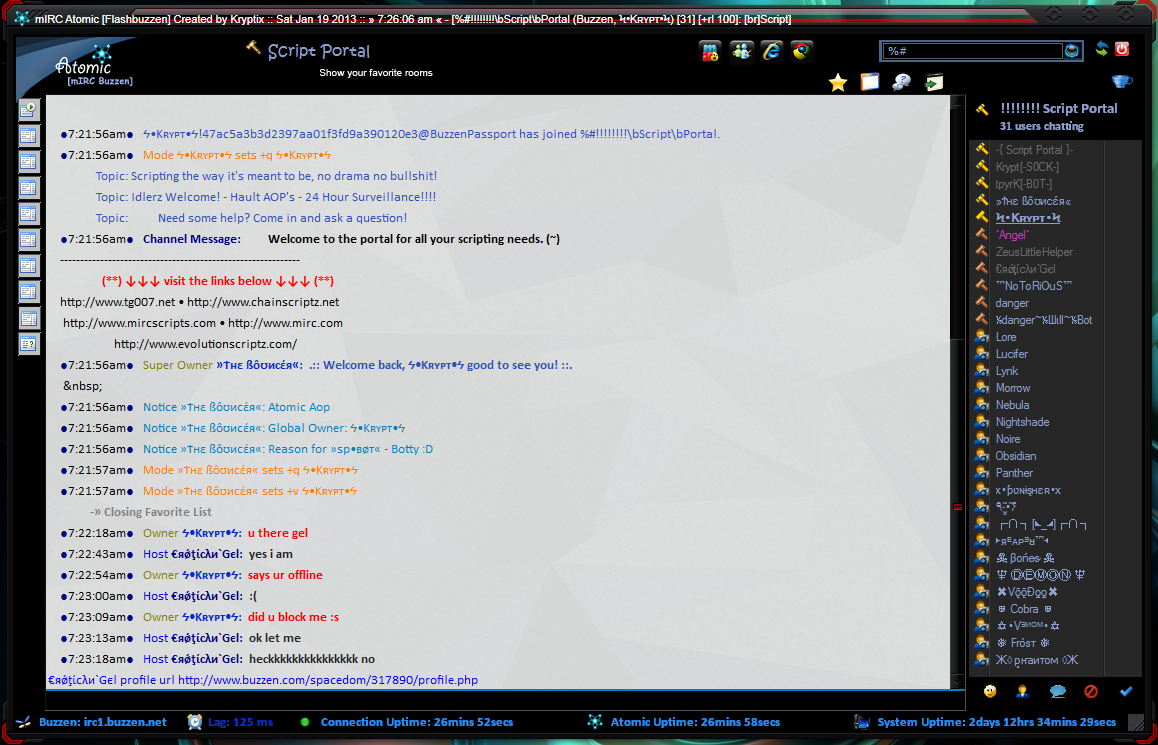Click the hammer icon beside Script Portal heading
The image size is (1158, 745).
[253, 48]
